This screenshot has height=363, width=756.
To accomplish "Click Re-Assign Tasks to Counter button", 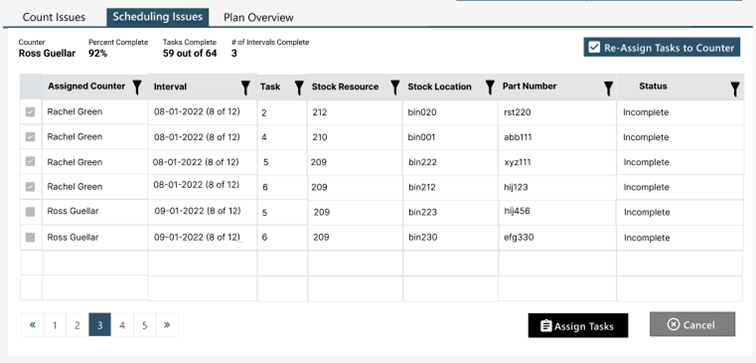I will coord(662,47).
